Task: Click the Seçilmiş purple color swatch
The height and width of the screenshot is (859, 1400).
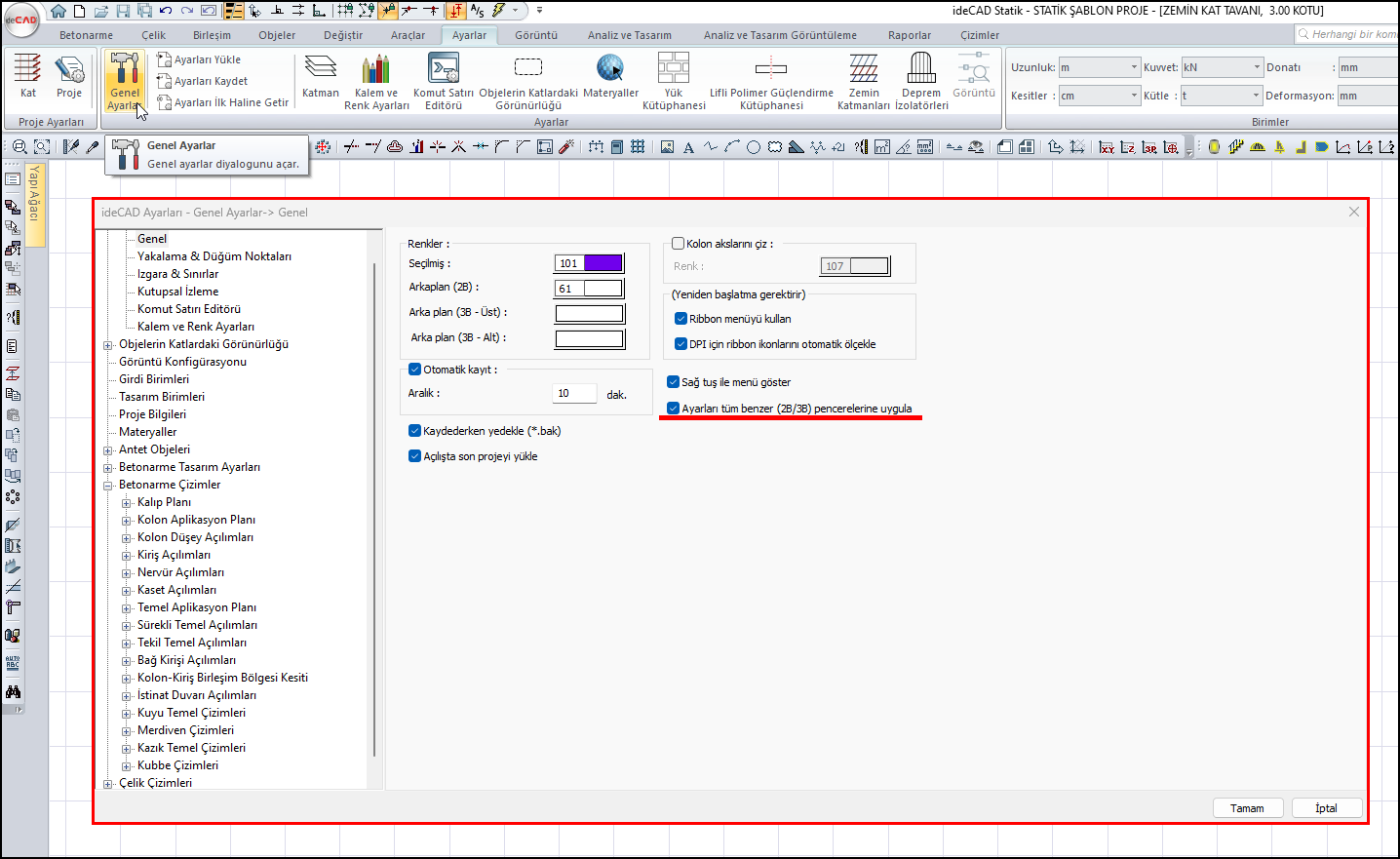Action: 603,263
